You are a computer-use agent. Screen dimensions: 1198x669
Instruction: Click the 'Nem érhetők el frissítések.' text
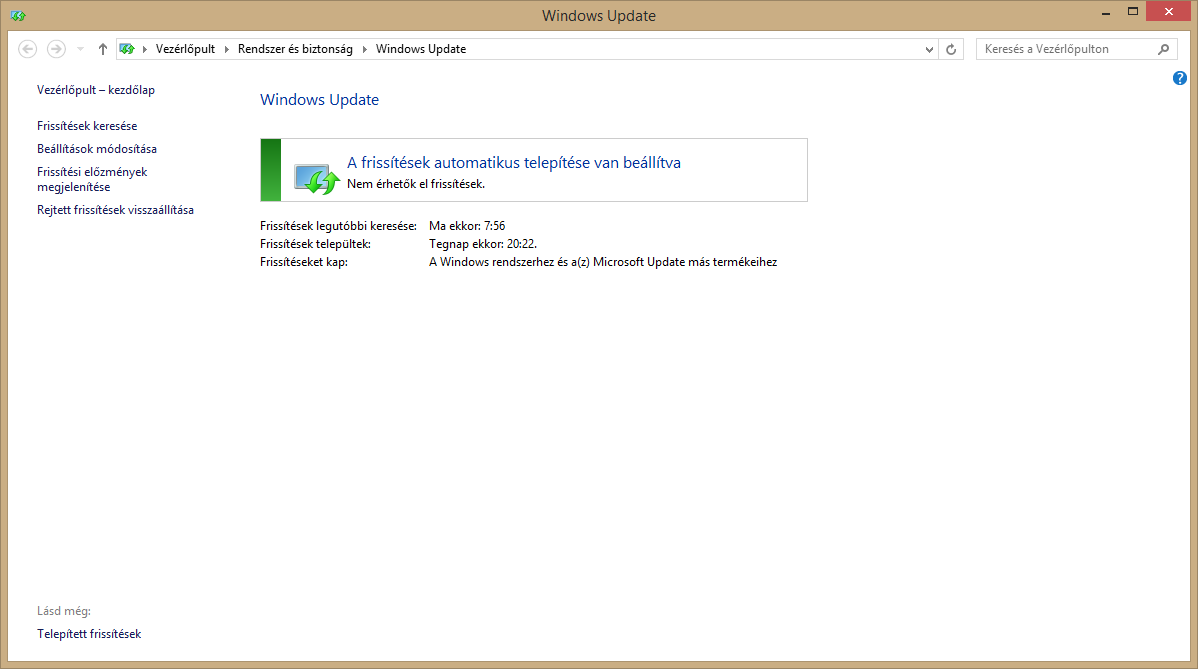[x=416, y=184]
